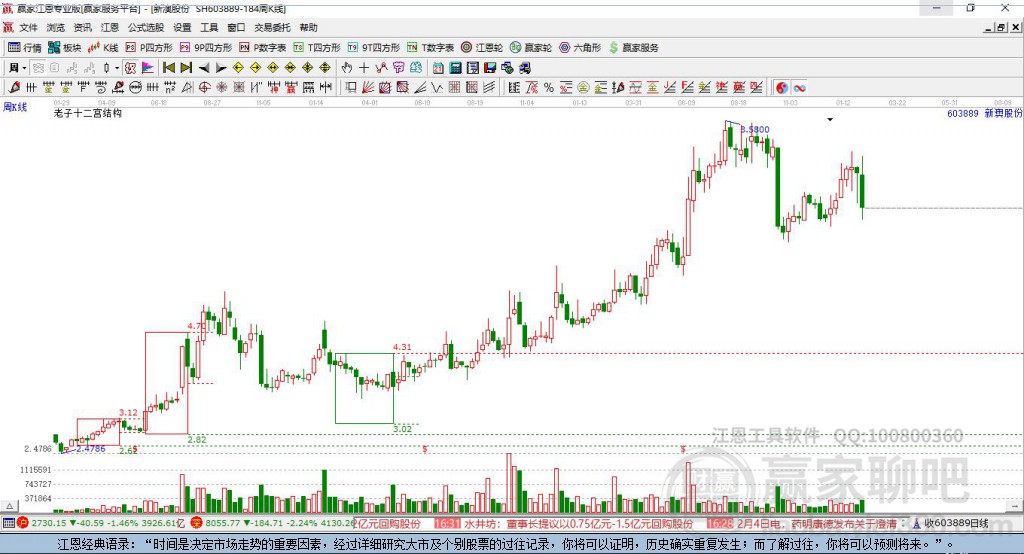Open the P四方形 square chart
The image size is (1024, 554).
pos(149,48)
